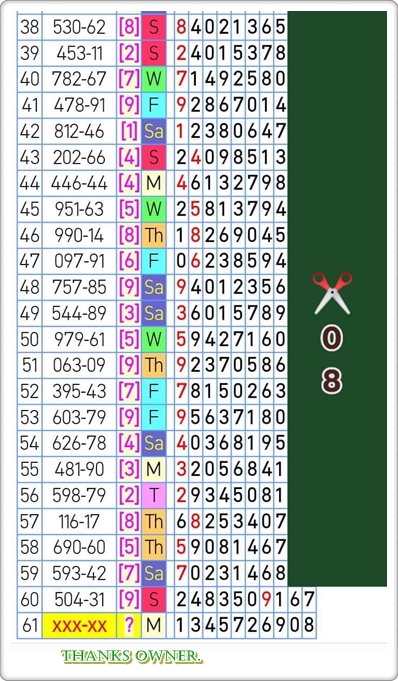Select result 530-62 in row 38
Image resolution: width=398 pixels, height=681 pixels.
pyautogui.click(x=80, y=28)
